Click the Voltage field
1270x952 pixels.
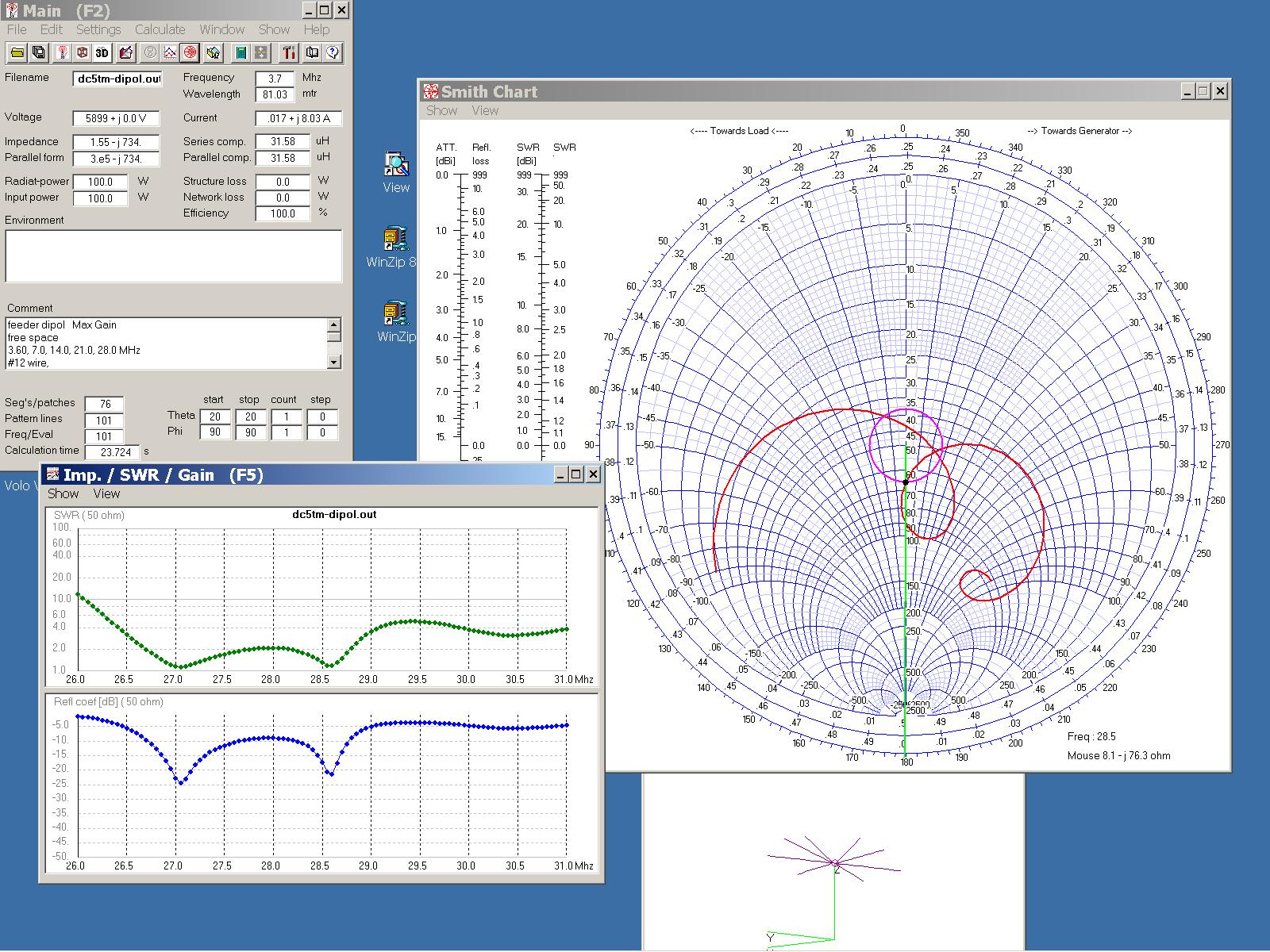click(116, 118)
